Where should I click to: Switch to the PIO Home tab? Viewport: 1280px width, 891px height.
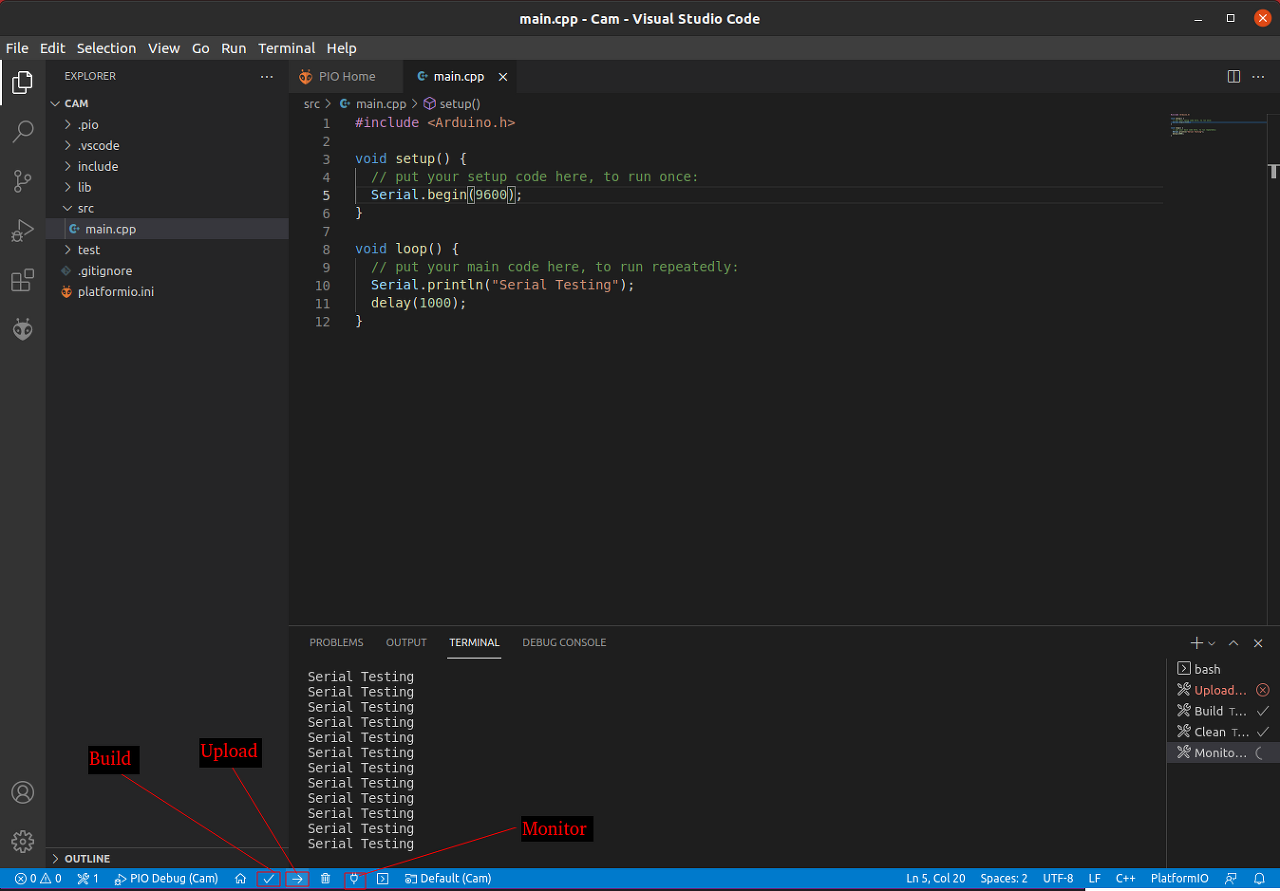point(347,76)
